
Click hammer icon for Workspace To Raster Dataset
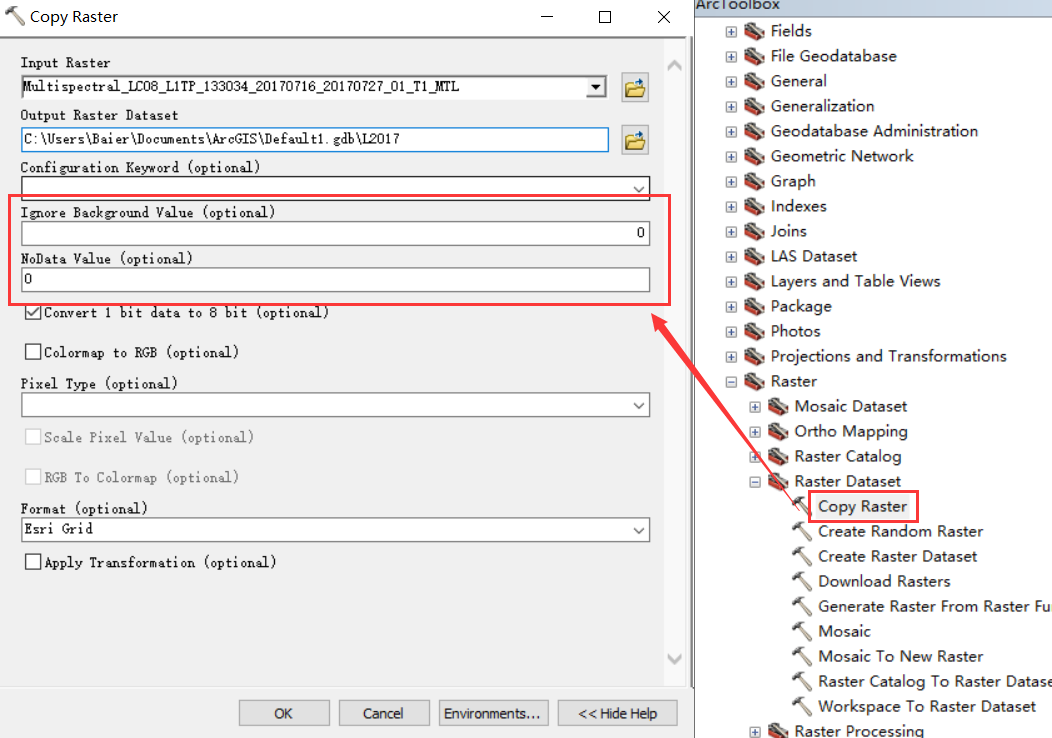(802, 706)
